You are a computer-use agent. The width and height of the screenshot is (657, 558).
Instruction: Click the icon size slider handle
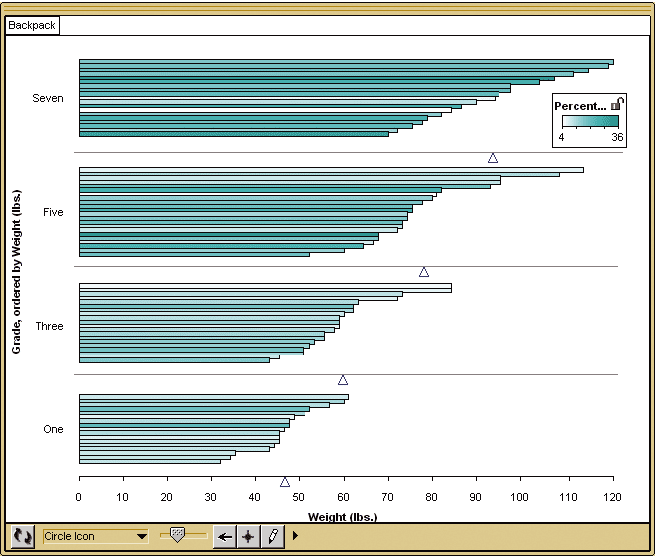(x=177, y=536)
